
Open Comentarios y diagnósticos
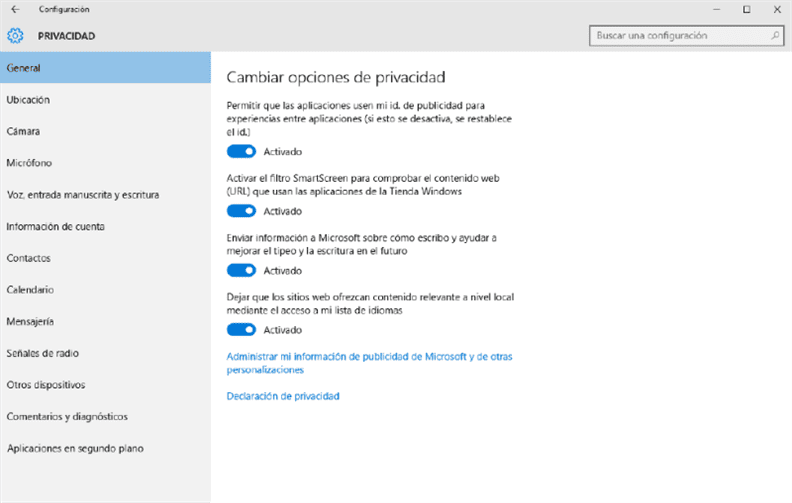[67, 416]
